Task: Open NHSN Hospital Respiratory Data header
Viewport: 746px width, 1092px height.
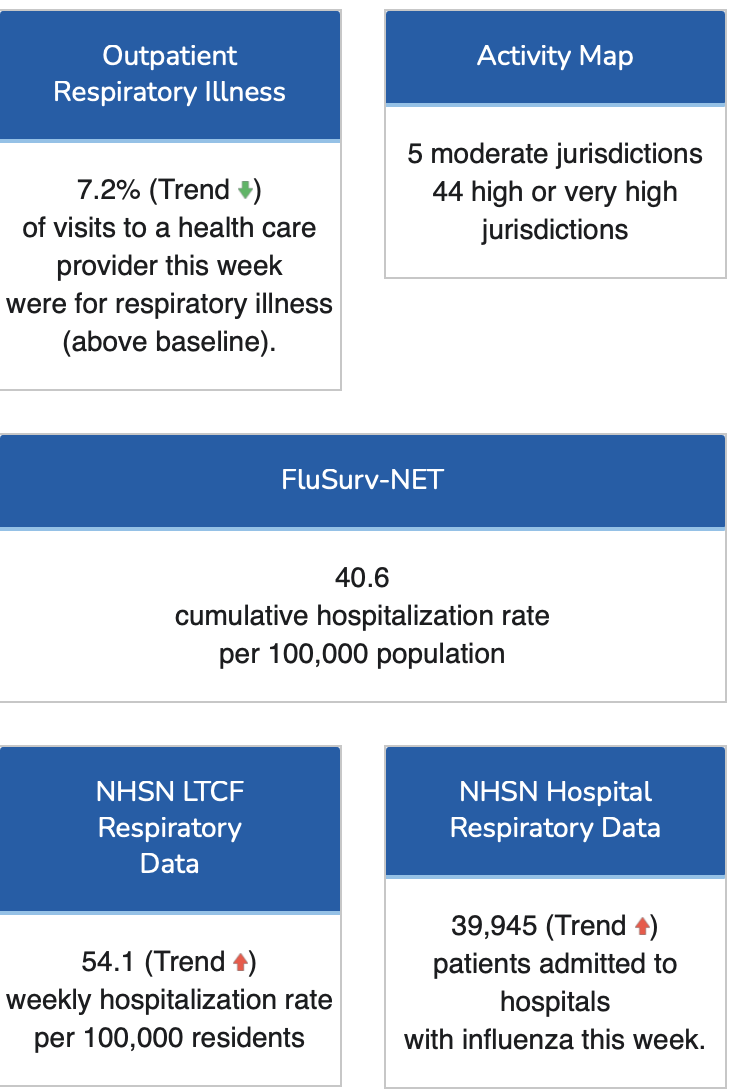Action: pos(555,810)
